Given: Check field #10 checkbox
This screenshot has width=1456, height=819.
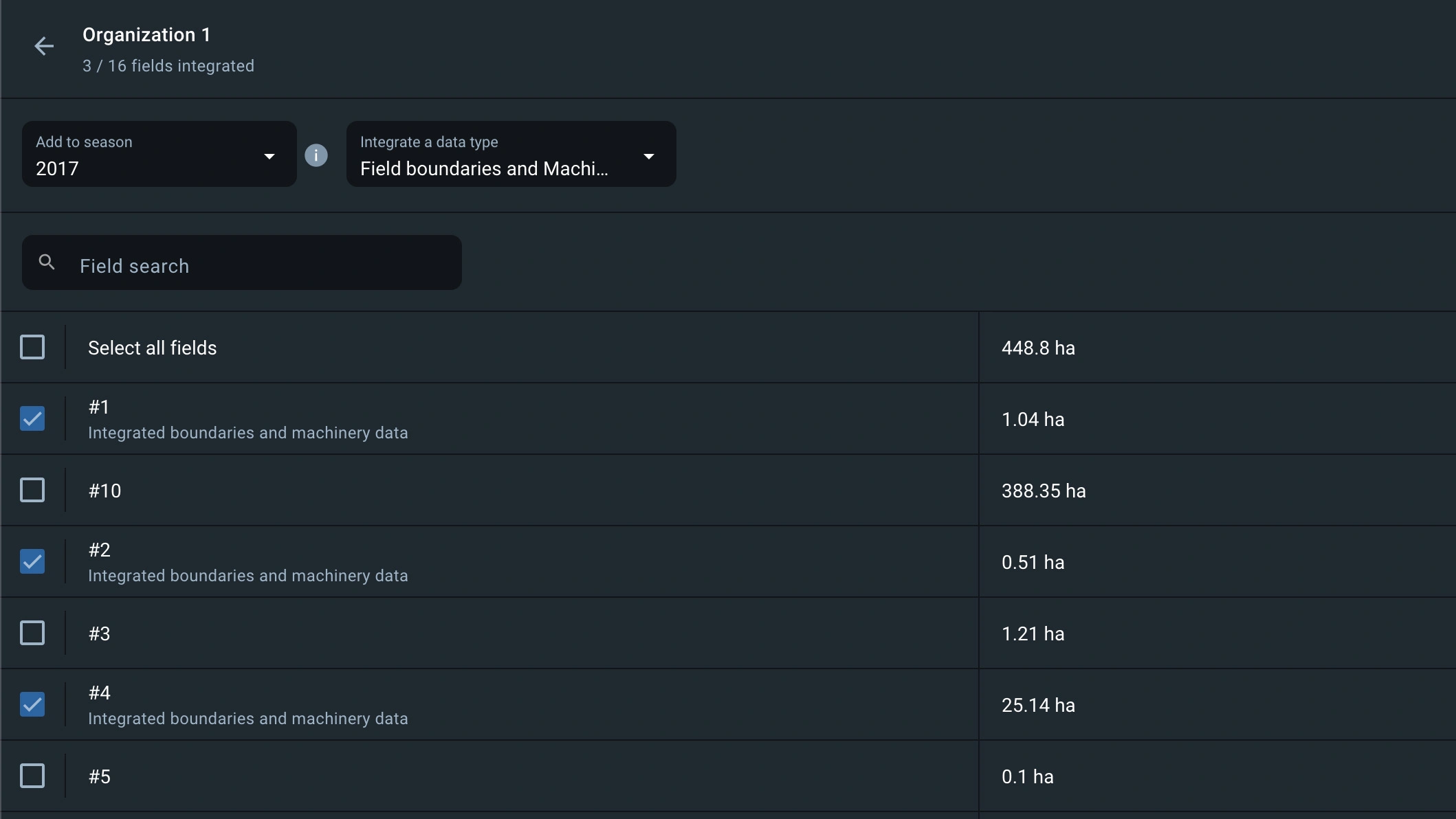Looking at the screenshot, I should 32,491.
